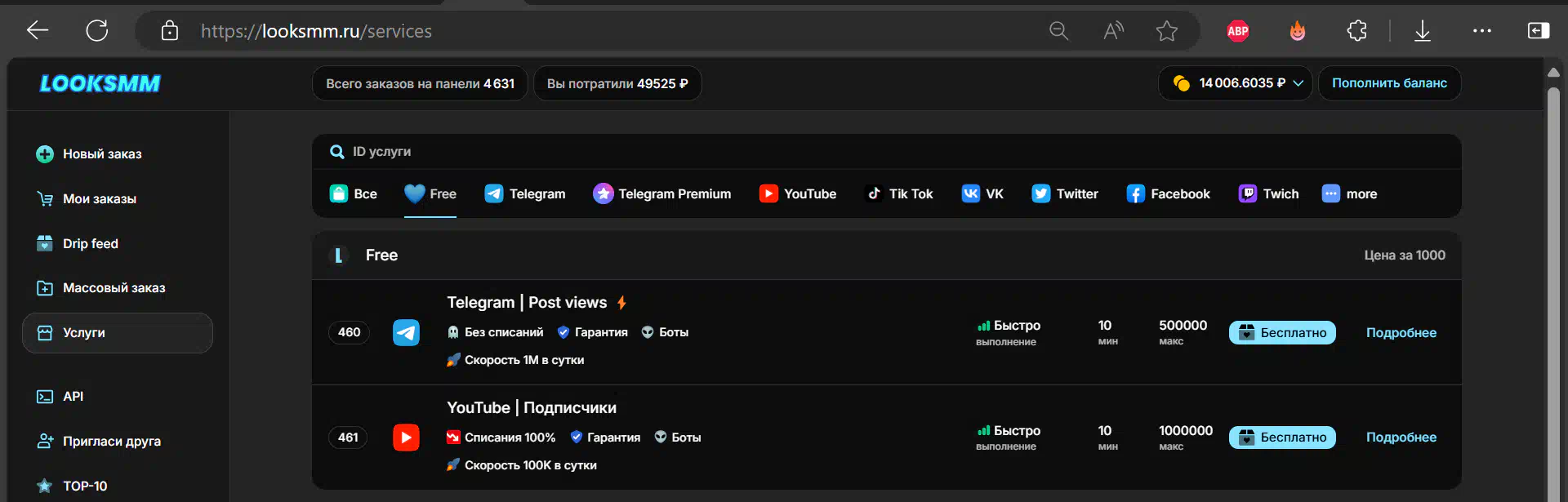Click Вы потратили 49525 ₽ badge
The width and height of the screenshot is (1568, 502).
(x=617, y=83)
